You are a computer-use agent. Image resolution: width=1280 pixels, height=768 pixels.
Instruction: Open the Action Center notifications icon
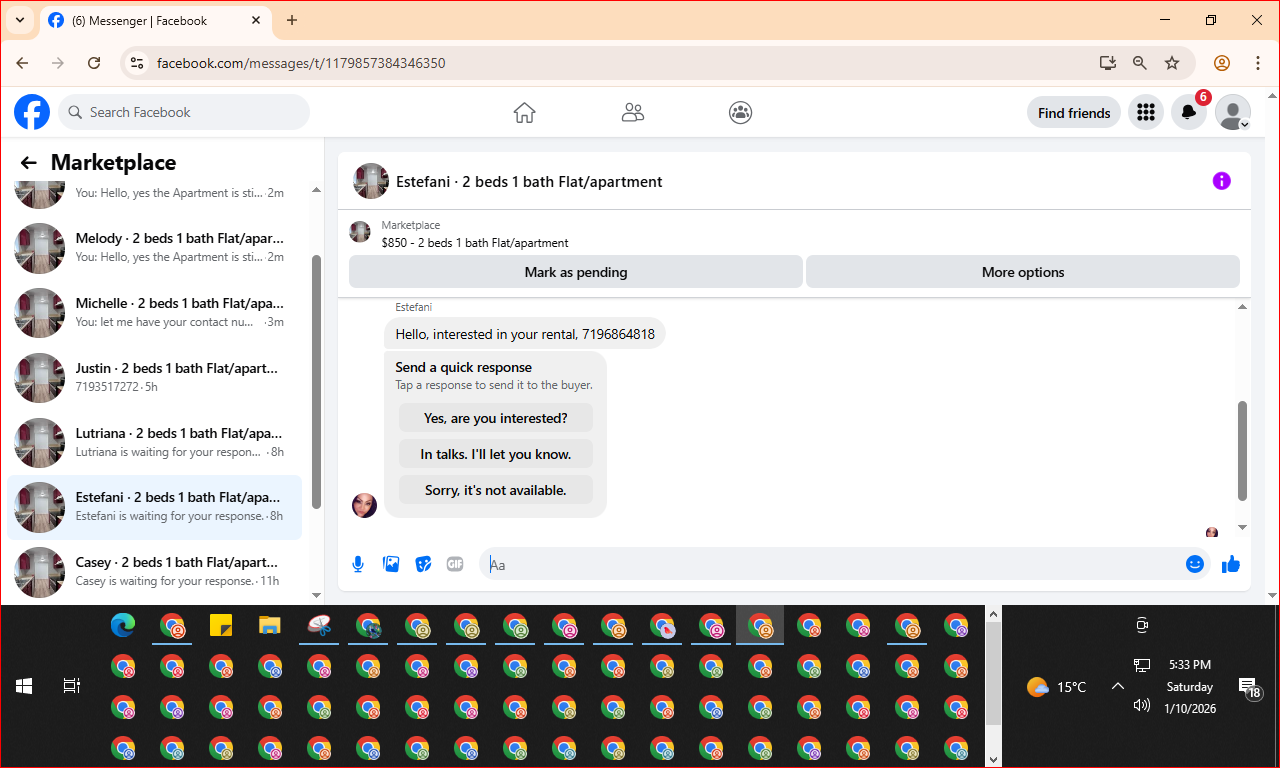coord(1250,687)
